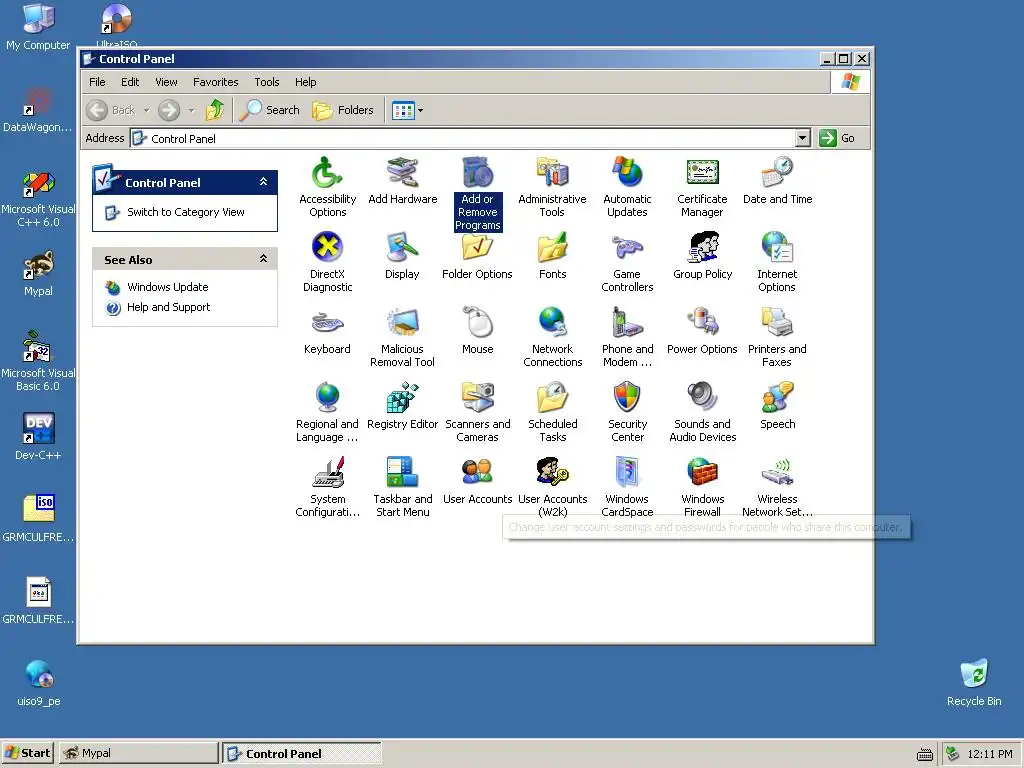Open Taskbar and Start Menu

click(402, 487)
